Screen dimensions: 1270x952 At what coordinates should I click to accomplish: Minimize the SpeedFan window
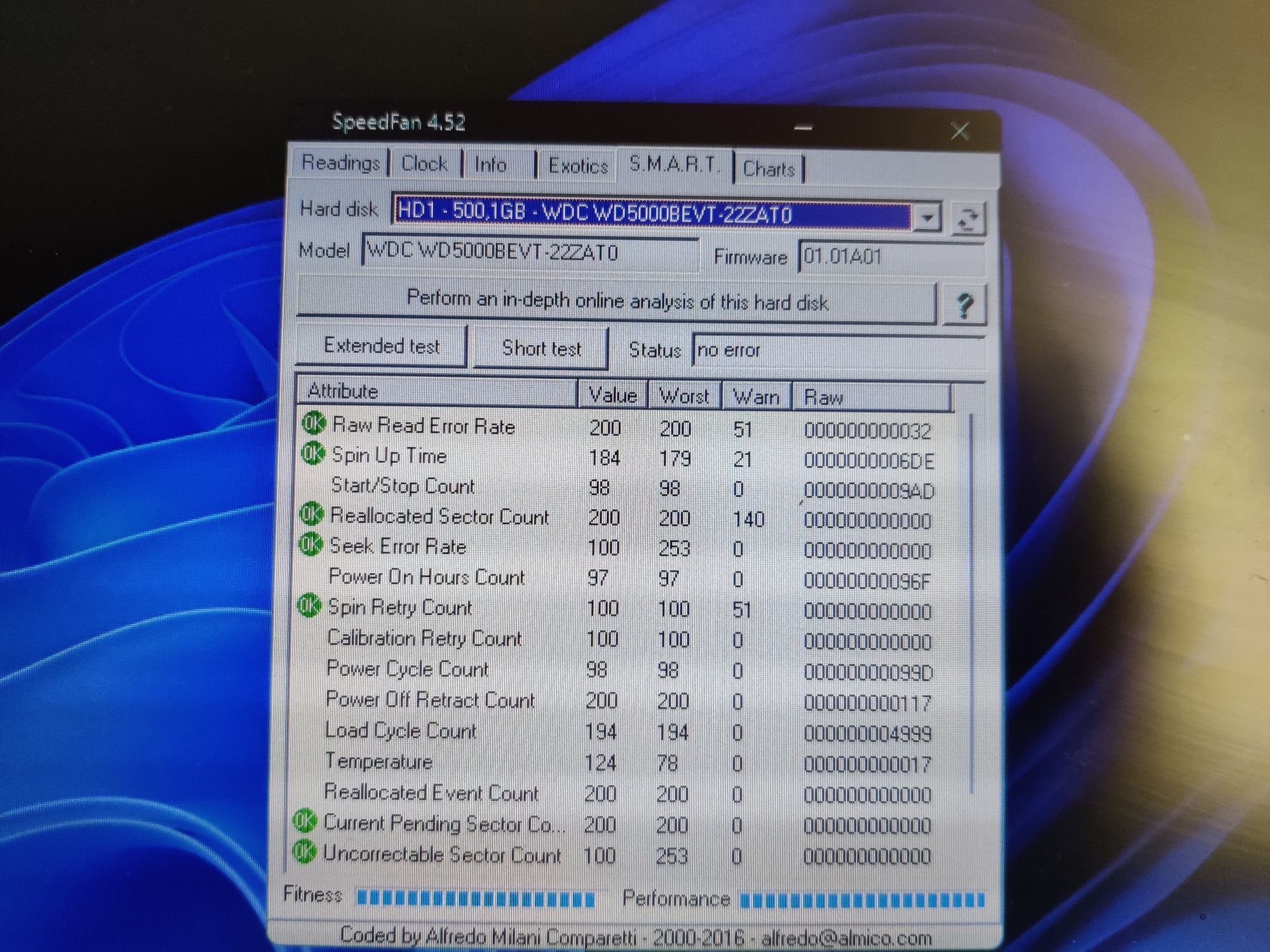click(803, 129)
